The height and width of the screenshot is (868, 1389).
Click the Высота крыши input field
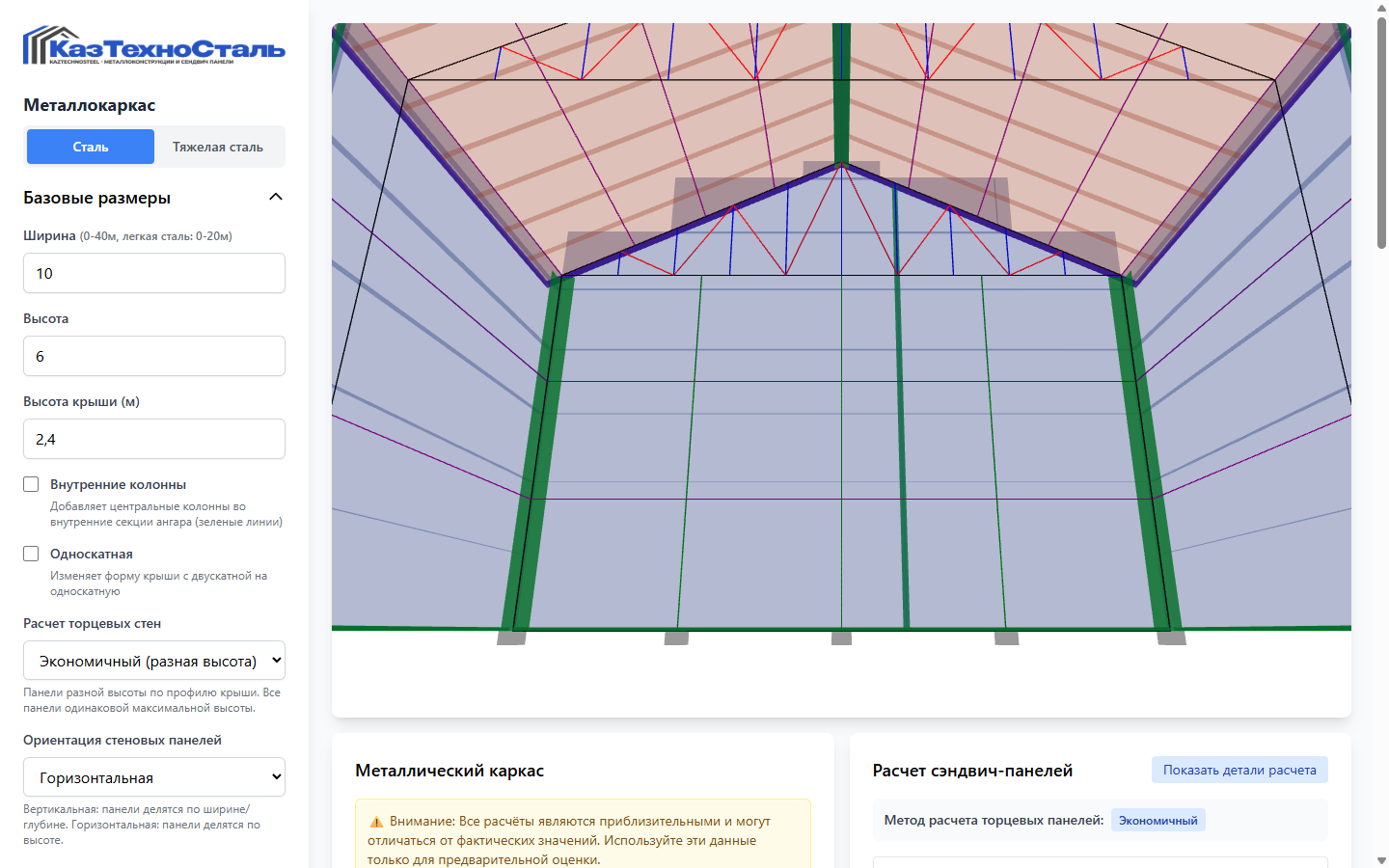point(154,439)
